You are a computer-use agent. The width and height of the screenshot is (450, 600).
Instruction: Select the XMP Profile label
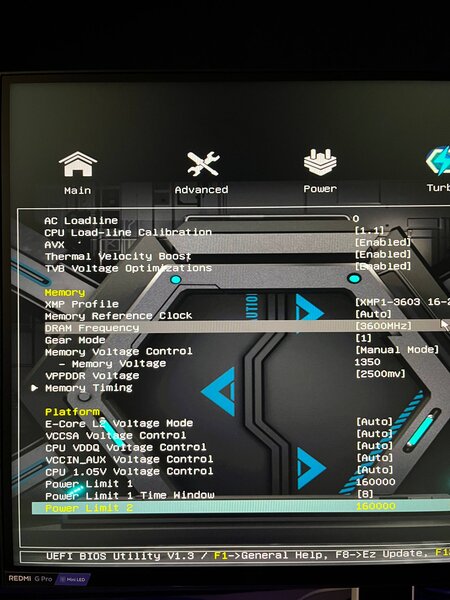pyautogui.click(x=82, y=305)
